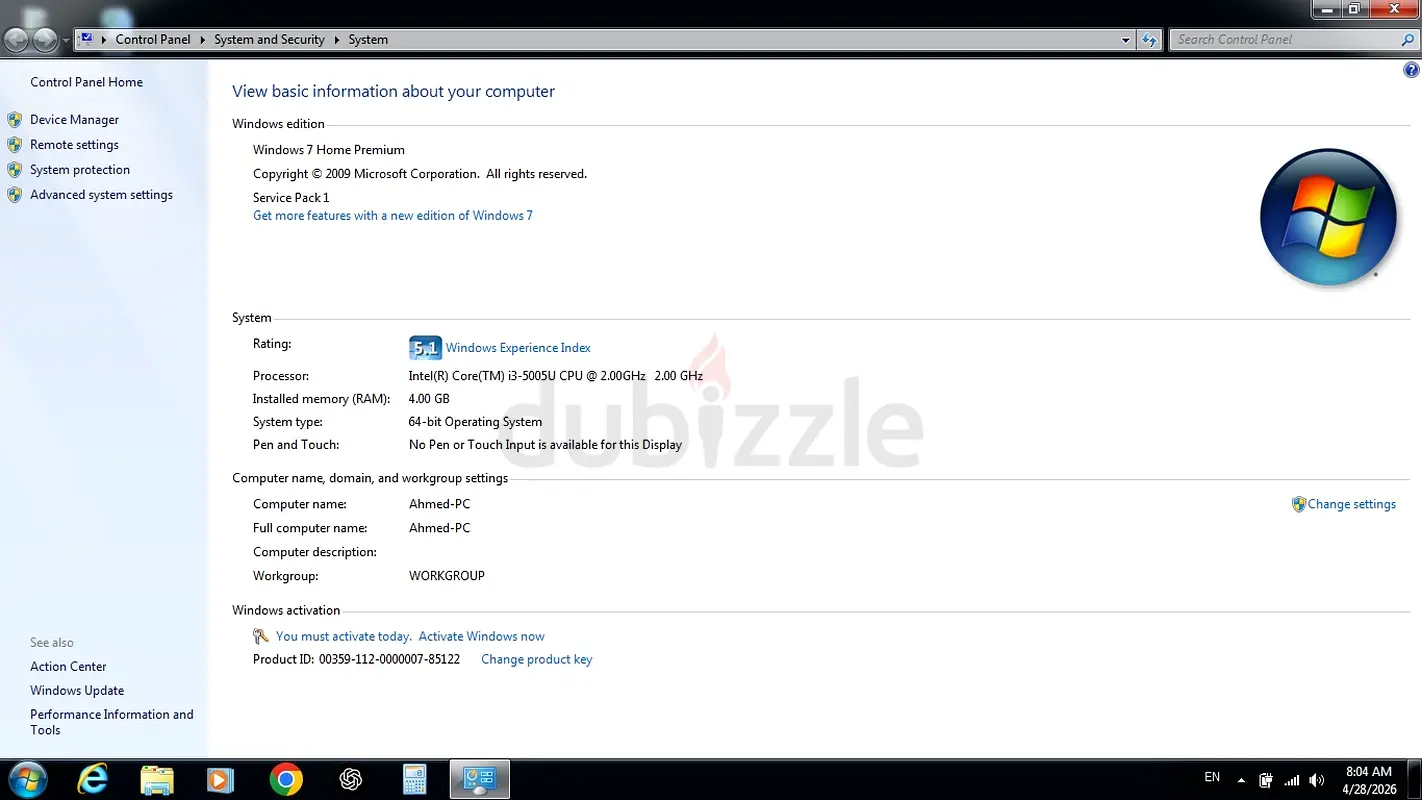Click Change settings for computer name

(1351, 504)
